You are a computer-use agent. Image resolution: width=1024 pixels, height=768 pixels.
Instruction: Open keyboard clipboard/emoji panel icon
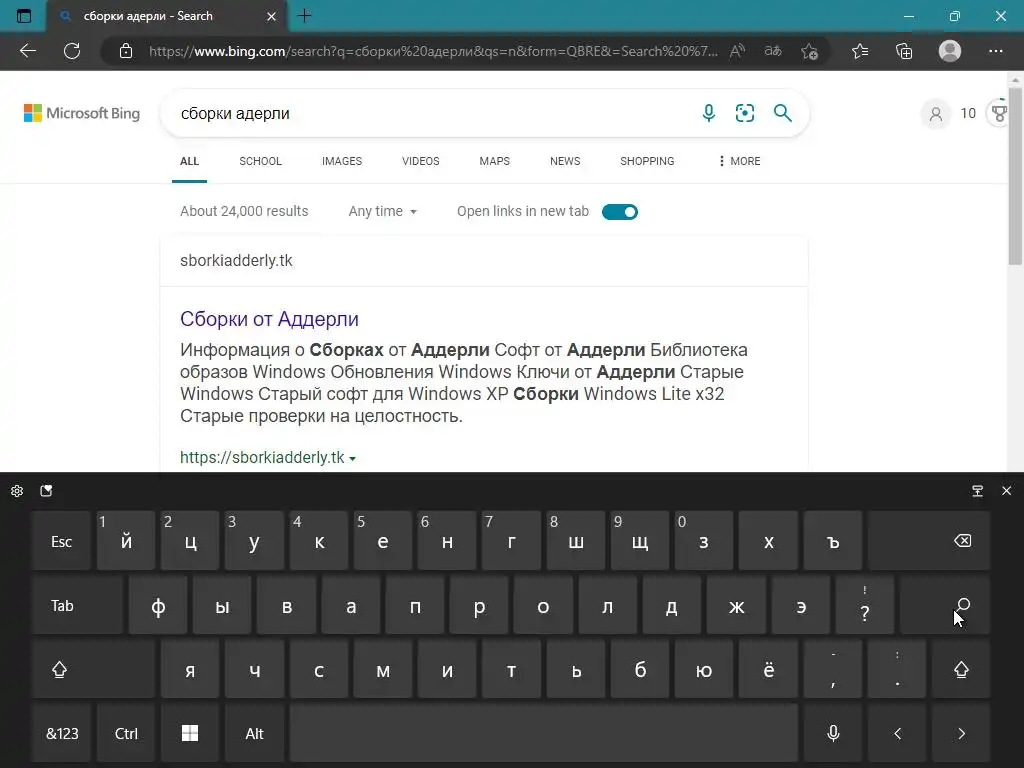point(46,491)
